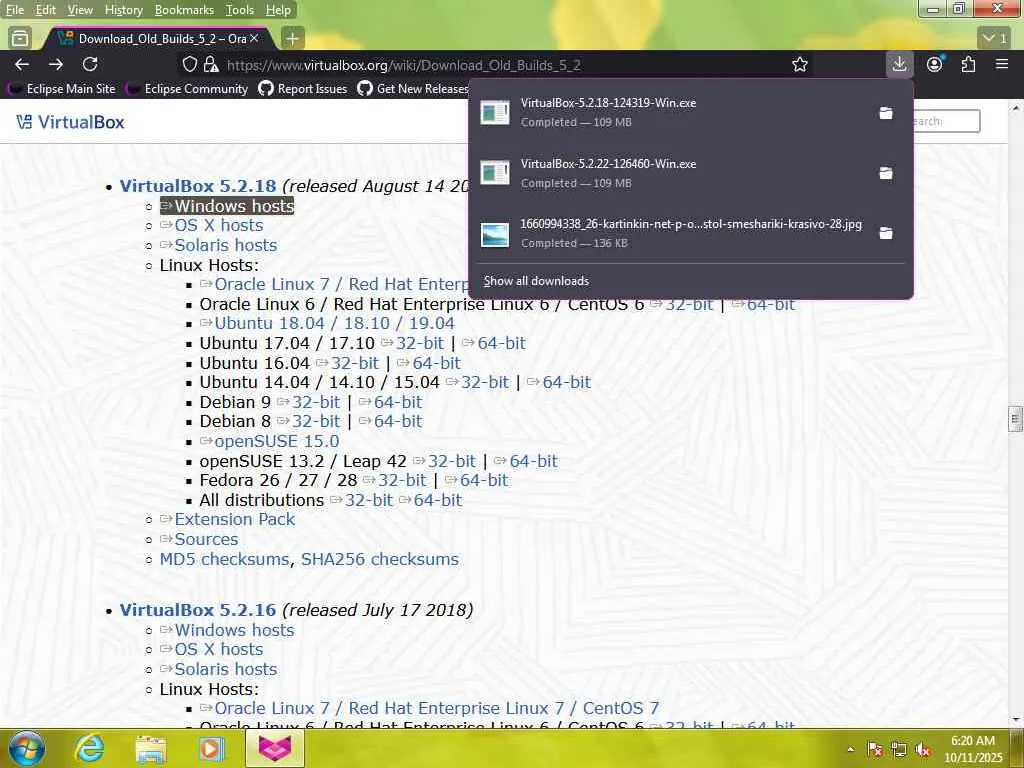1024x768 pixels.
Task: Download Ubuntu 16.04 32-bit package
Action: pyautogui.click(x=347, y=363)
